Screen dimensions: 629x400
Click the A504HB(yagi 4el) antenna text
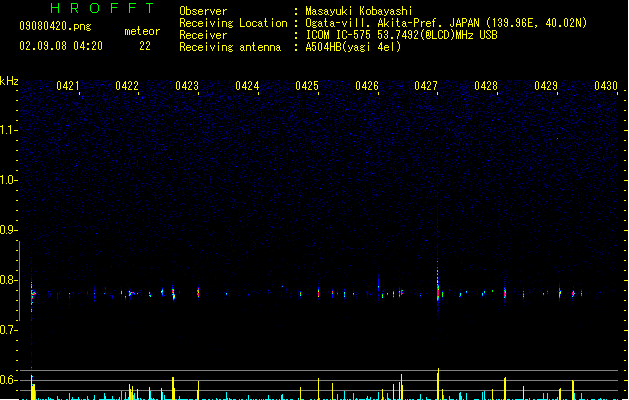pyautogui.click(x=353, y=47)
